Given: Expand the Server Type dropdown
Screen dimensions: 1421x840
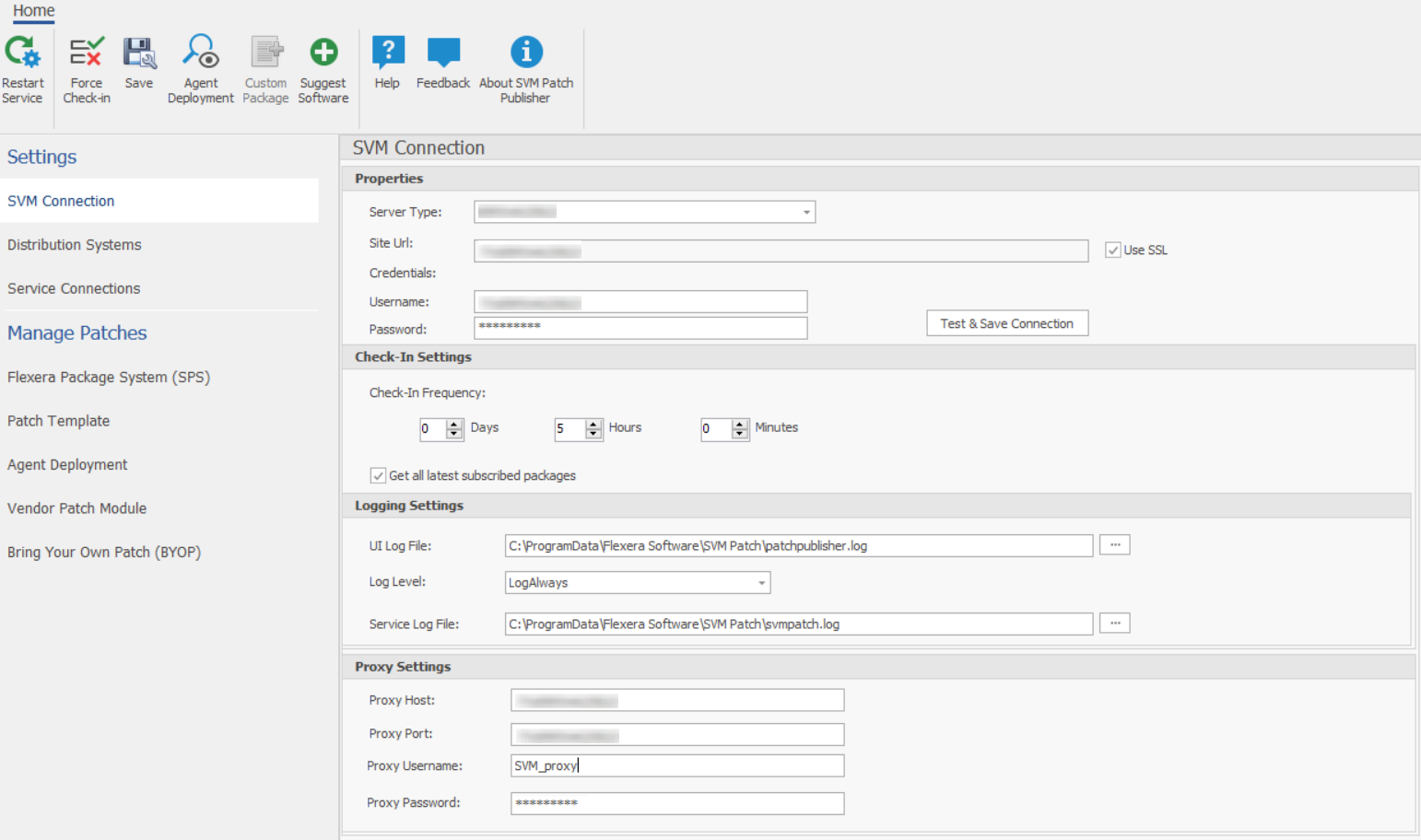Looking at the screenshot, I should click(x=806, y=213).
